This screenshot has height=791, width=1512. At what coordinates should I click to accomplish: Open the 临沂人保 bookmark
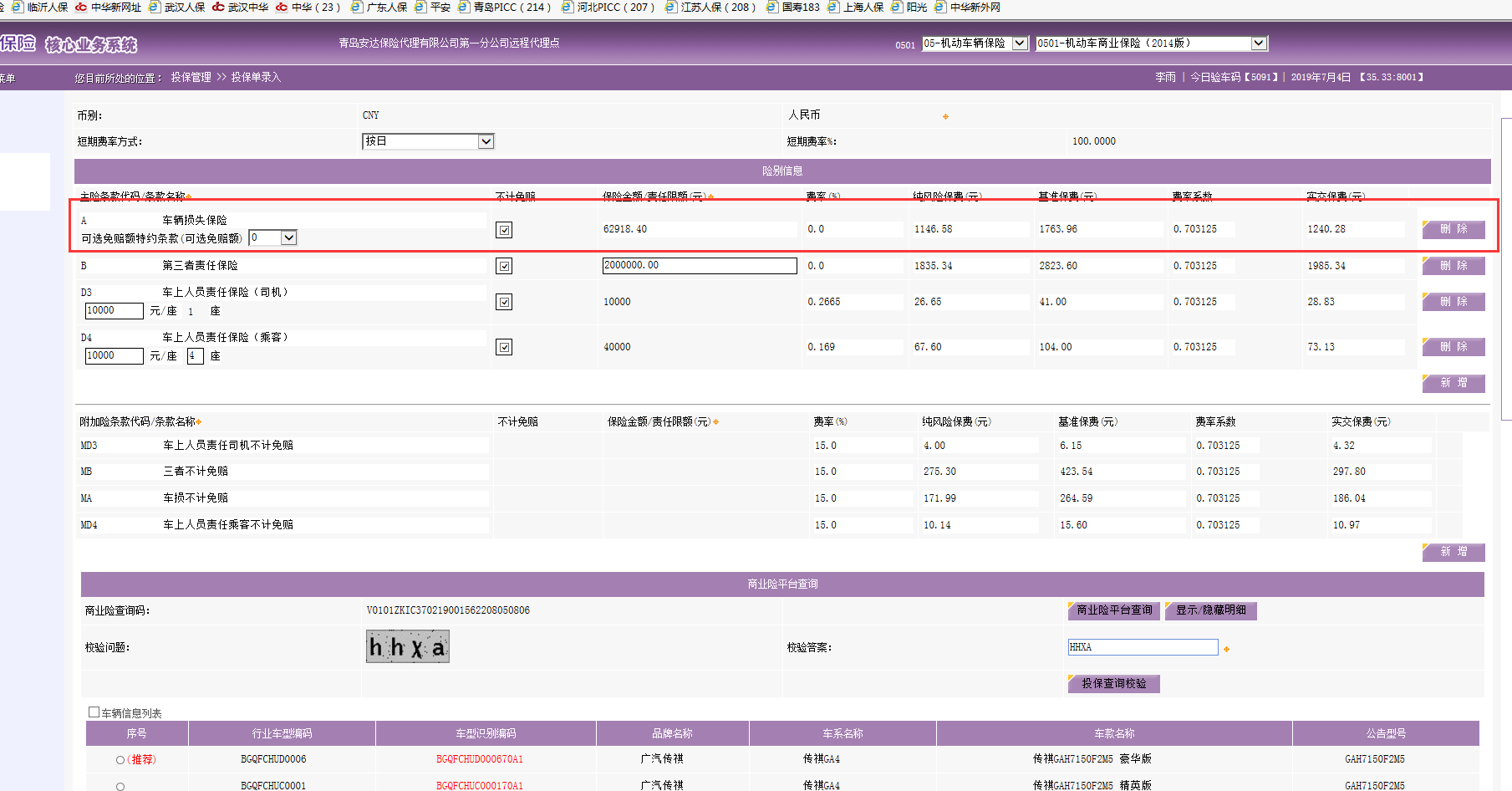point(46,7)
